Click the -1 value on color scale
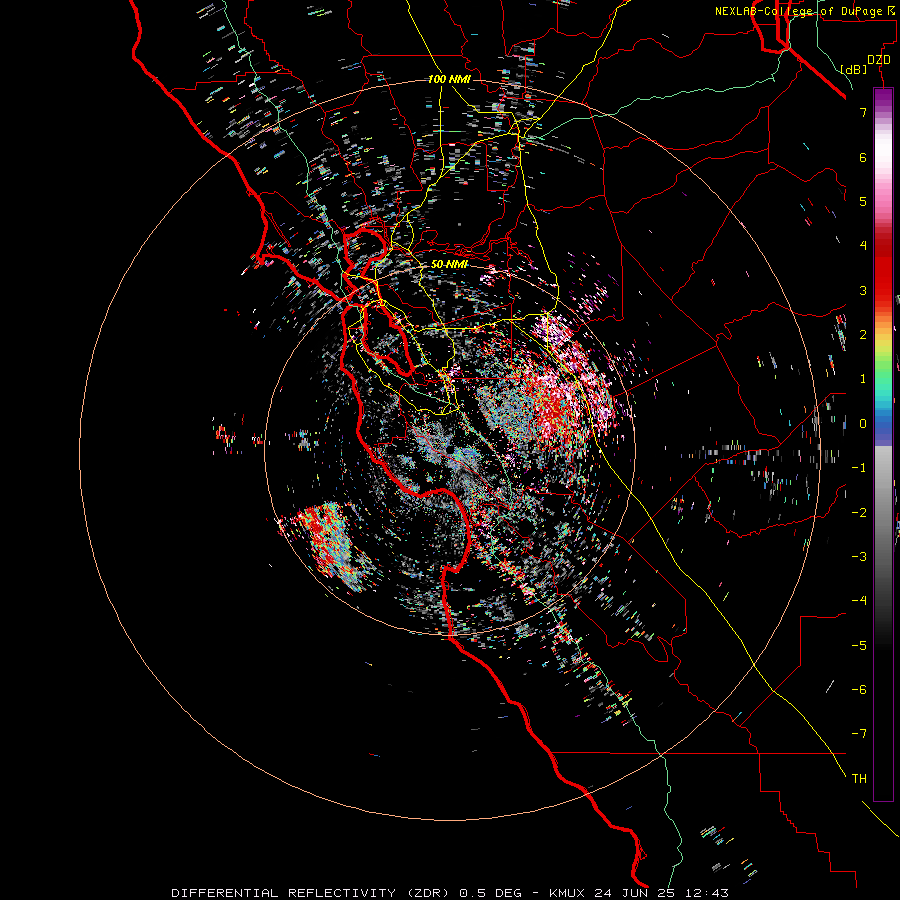 click(x=859, y=468)
